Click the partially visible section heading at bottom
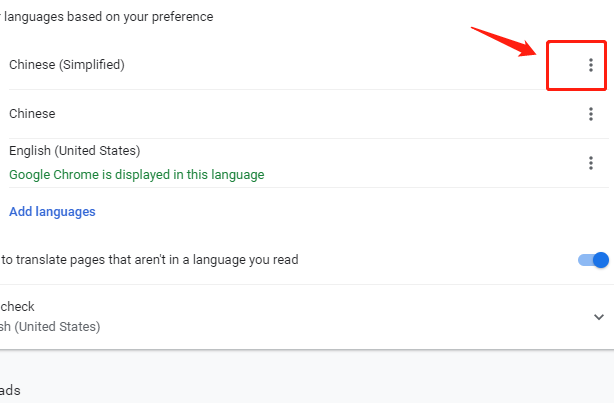 10,391
